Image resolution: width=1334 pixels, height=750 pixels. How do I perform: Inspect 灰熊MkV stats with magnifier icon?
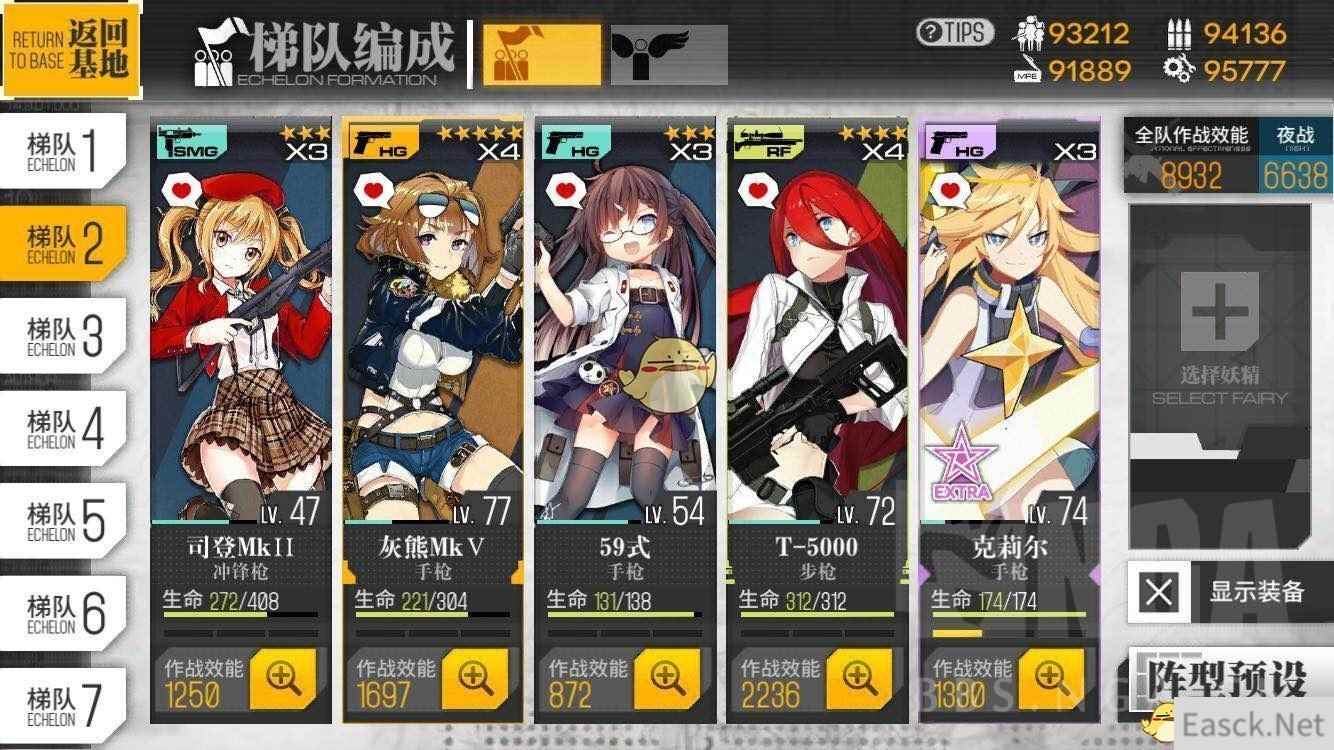click(x=475, y=678)
